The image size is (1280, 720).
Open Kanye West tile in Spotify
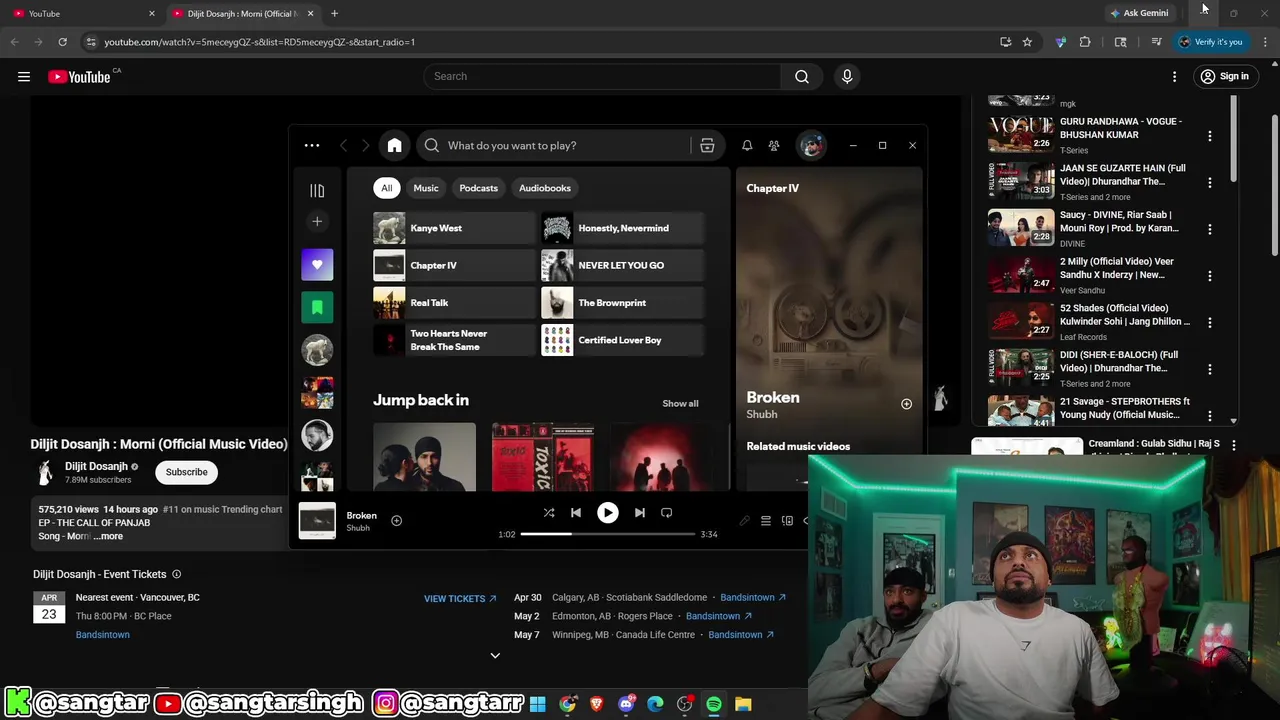click(x=454, y=228)
